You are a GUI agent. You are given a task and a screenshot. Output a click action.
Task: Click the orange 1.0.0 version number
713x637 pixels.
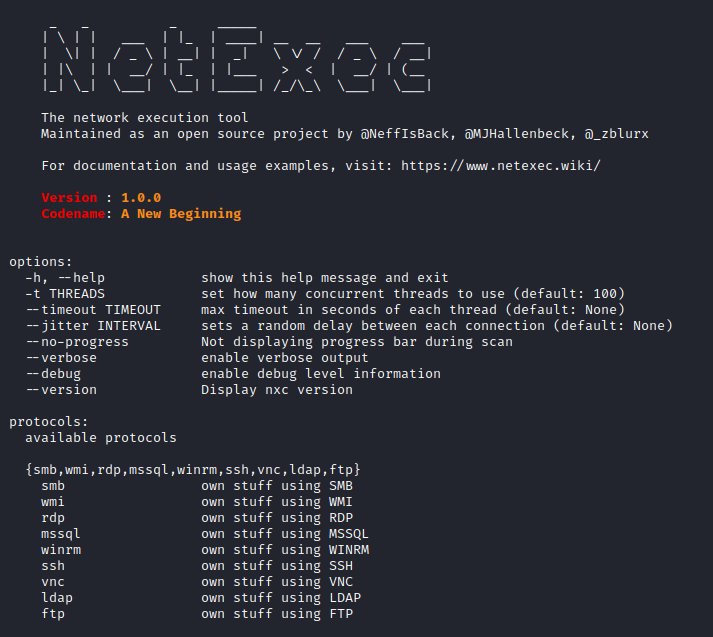click(141, 198)
